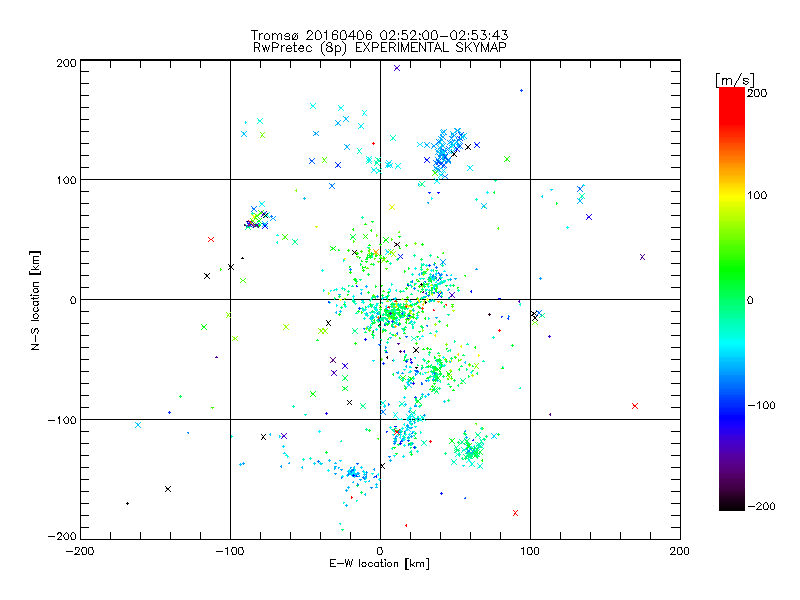Click the plot title line 'Tromsø 20160406 02:52:00-02:53:43'

coord(380,35)
